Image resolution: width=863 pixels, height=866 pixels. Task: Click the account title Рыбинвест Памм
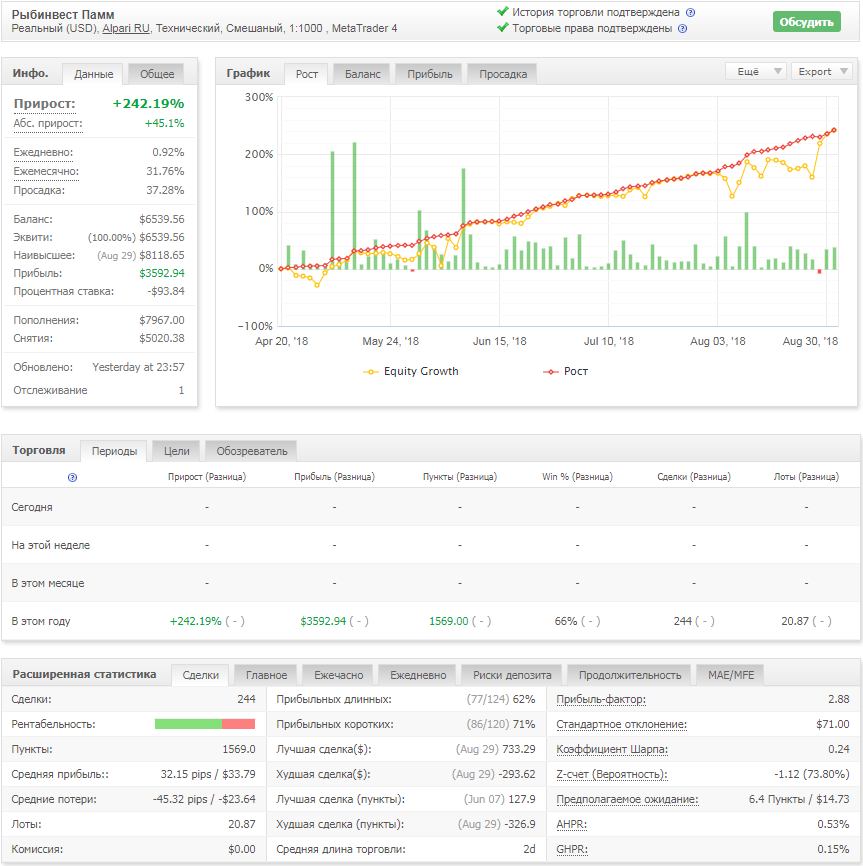click(63, 15)
